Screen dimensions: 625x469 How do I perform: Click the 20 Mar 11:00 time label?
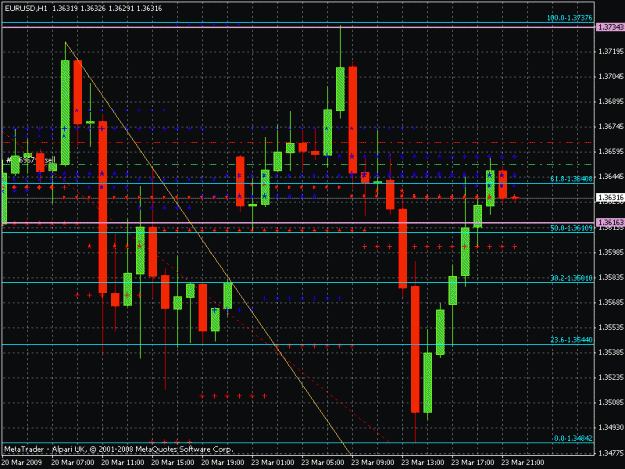tap(123, 462)
